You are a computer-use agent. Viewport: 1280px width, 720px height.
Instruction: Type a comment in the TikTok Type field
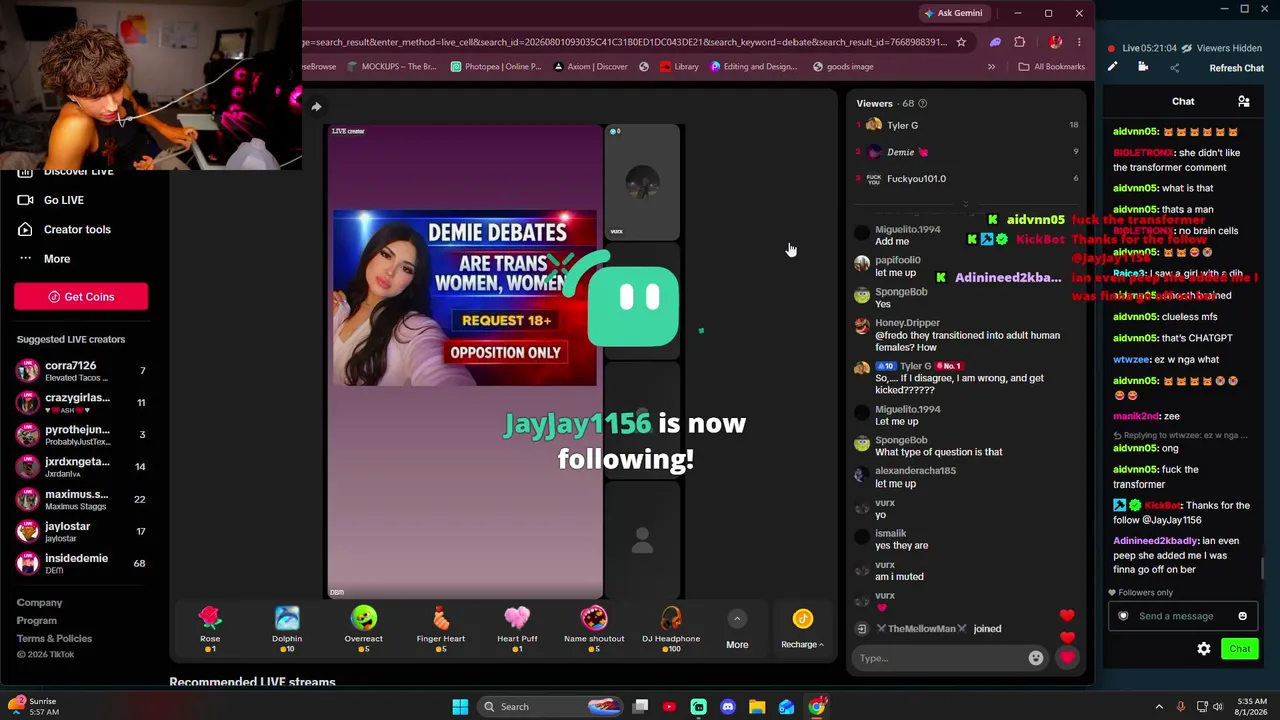[942, 658]
